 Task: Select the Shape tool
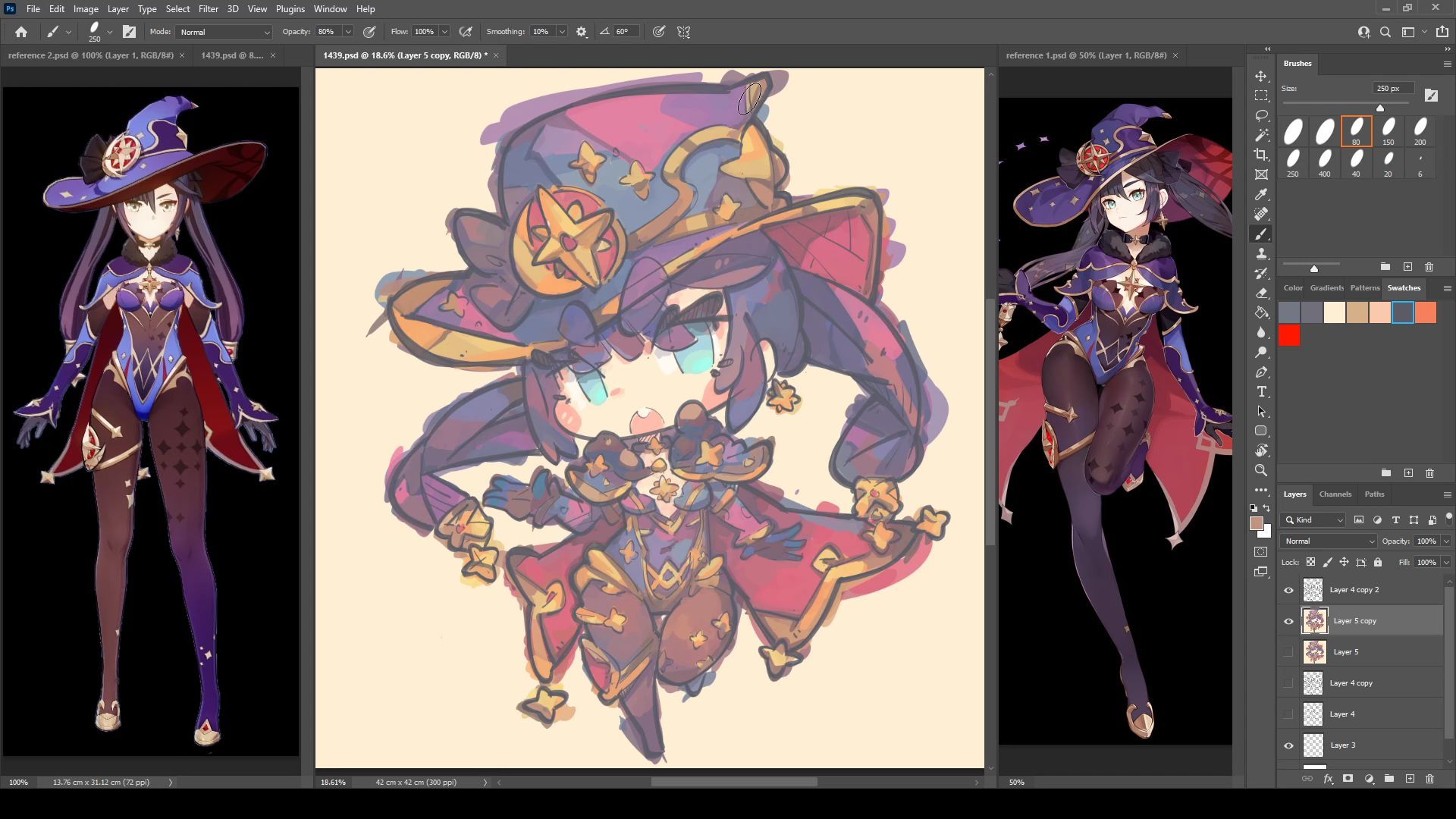pyautogui.click(x=1261, y=431)
